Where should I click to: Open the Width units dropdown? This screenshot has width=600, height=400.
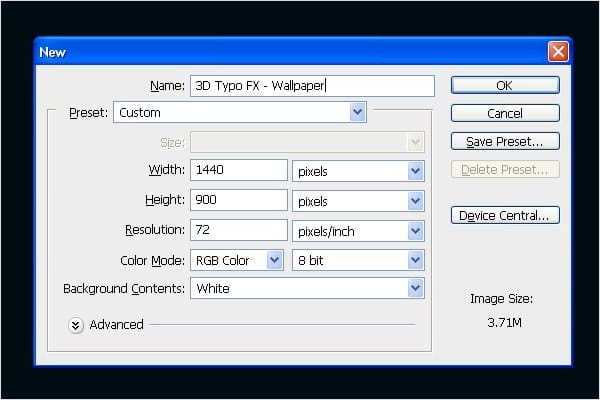coord(359,171)
